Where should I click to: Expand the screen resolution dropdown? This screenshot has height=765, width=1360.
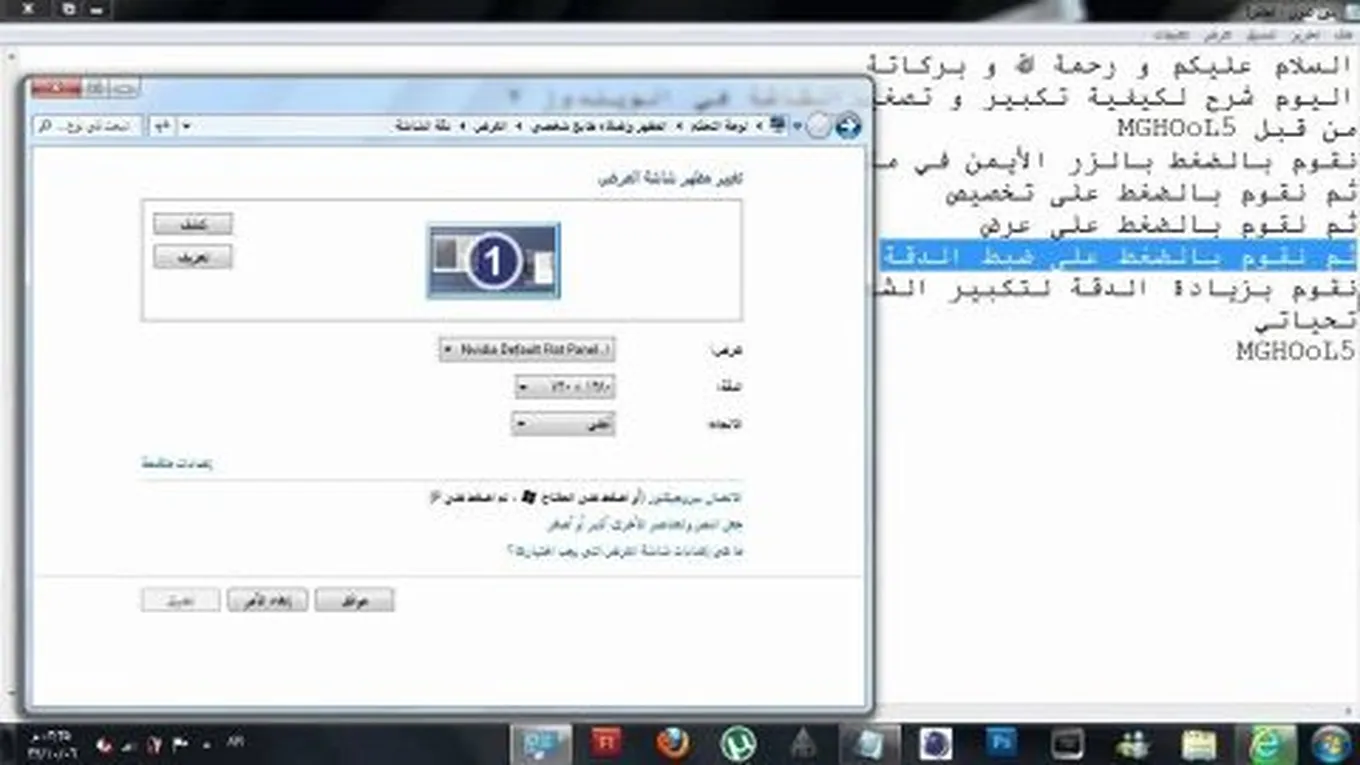point(565,387)
